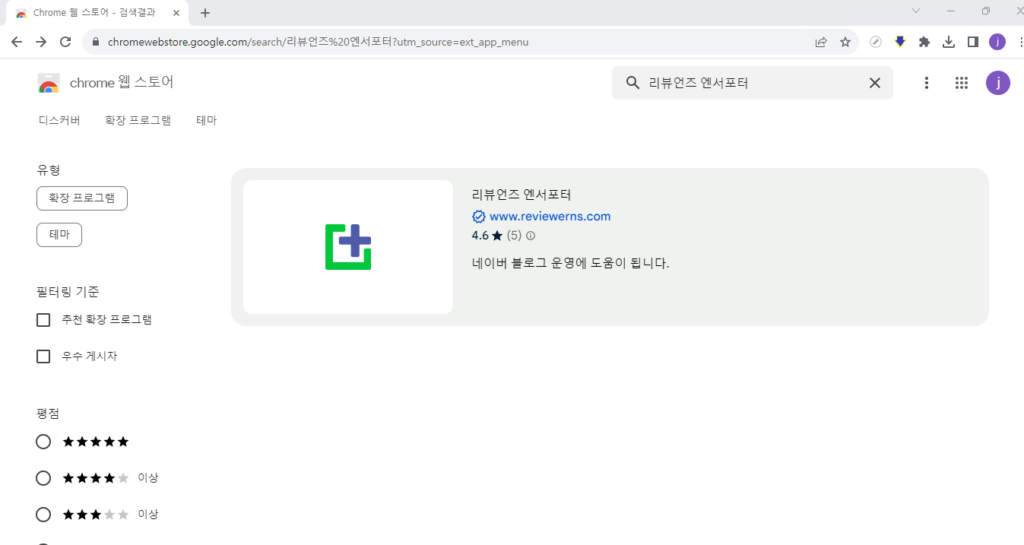Click the rating info icon beside (5)

(x=530, y=236)
